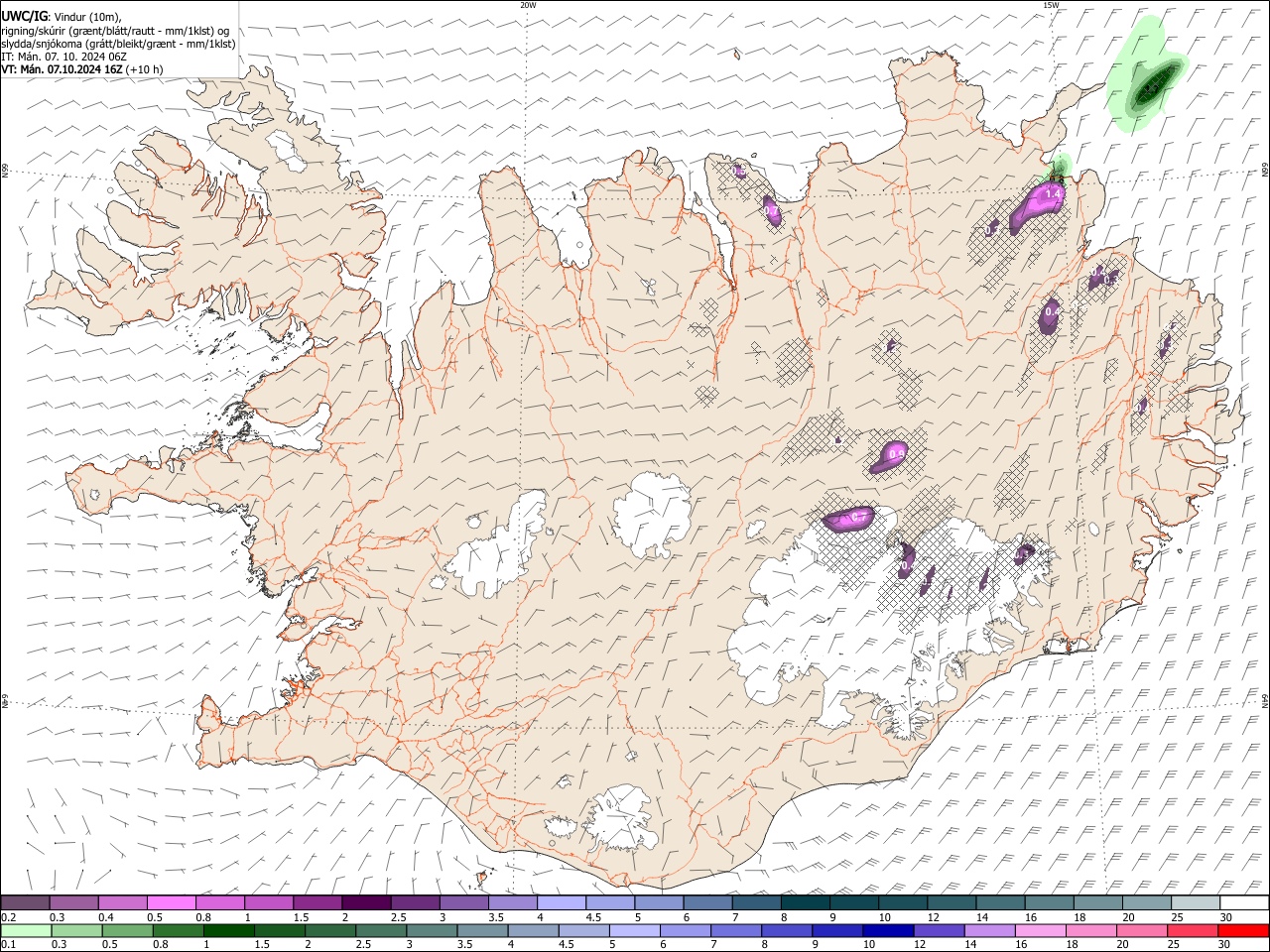
Task: Select the upper legend swatch between 1.5 and 2
Action: [317, 902]
